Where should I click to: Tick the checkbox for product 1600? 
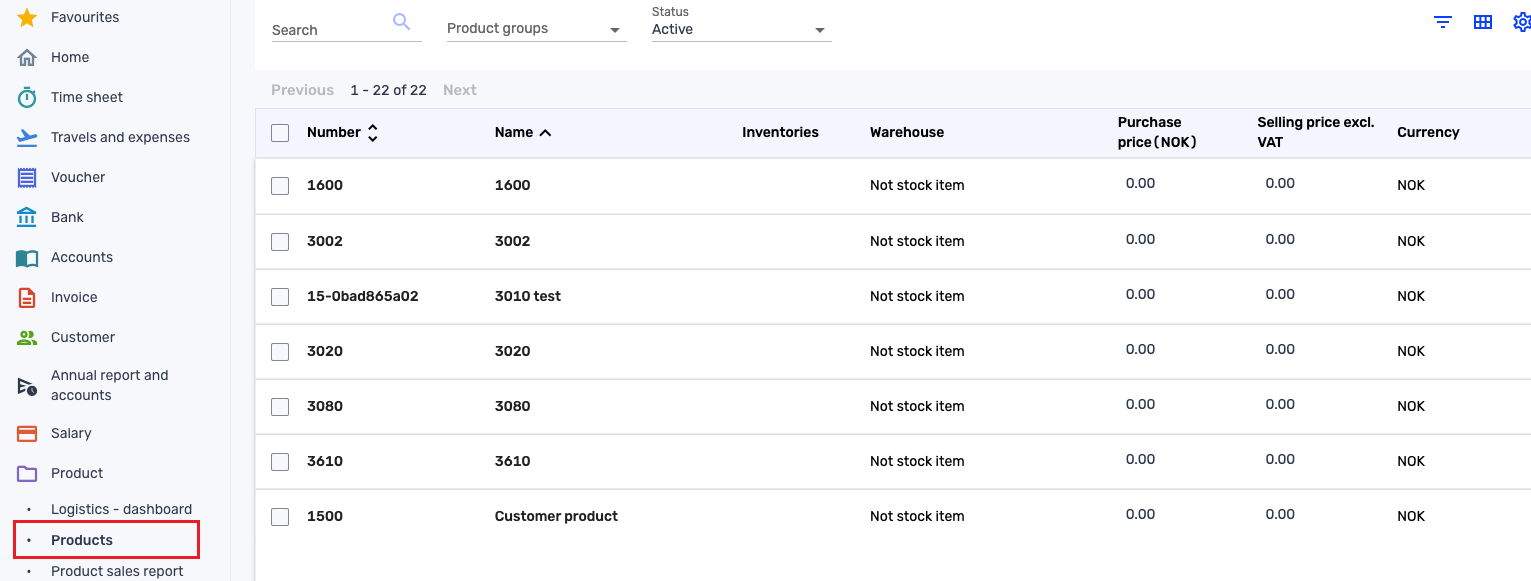280,185
